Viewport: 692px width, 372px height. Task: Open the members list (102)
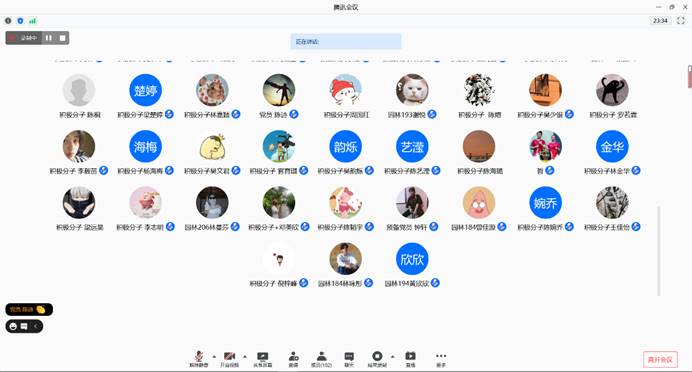point(322,359)
